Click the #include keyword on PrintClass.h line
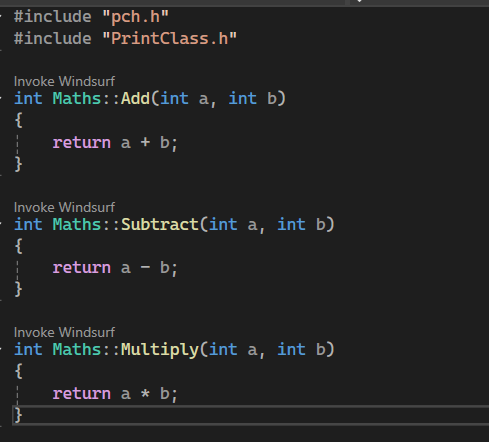489x442 pixels. (53, 38)
